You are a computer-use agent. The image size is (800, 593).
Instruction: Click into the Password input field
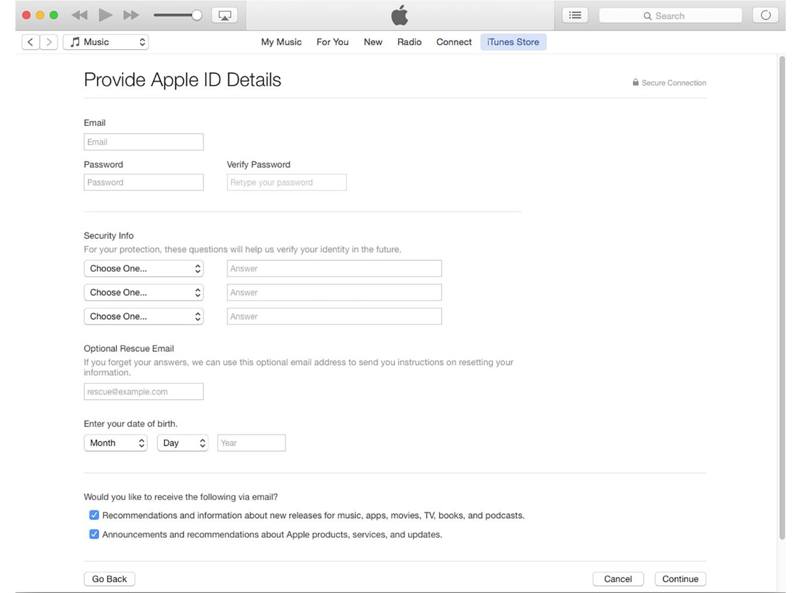143,182
